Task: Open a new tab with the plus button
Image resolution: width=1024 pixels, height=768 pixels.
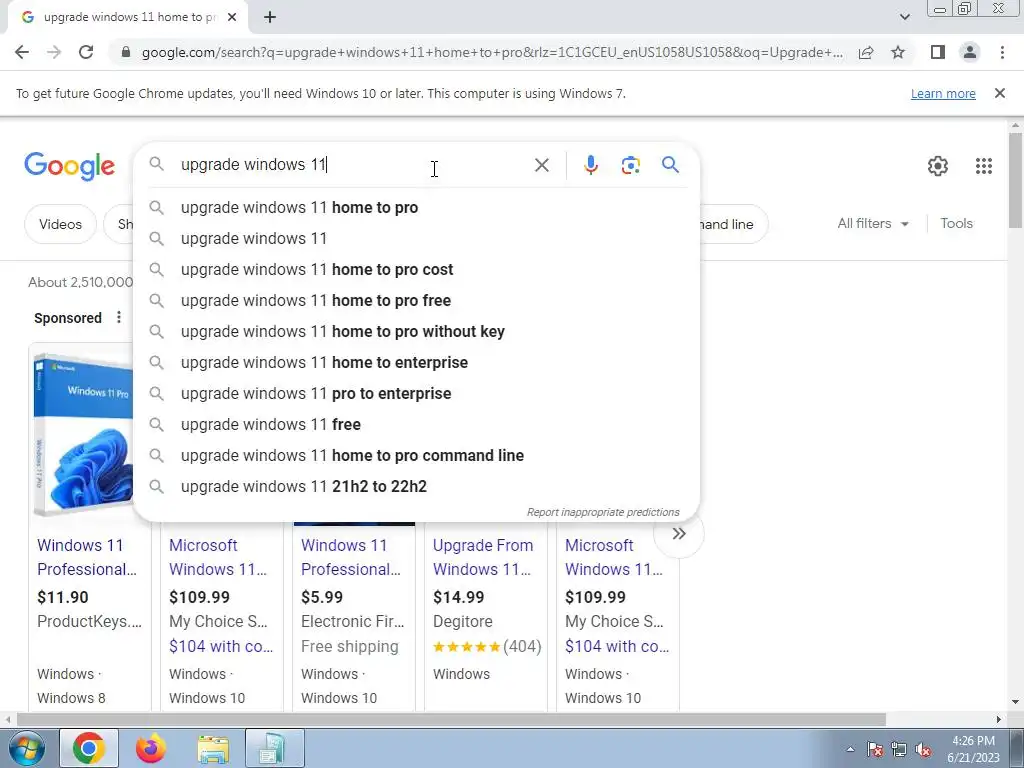Action: point(270,18)
